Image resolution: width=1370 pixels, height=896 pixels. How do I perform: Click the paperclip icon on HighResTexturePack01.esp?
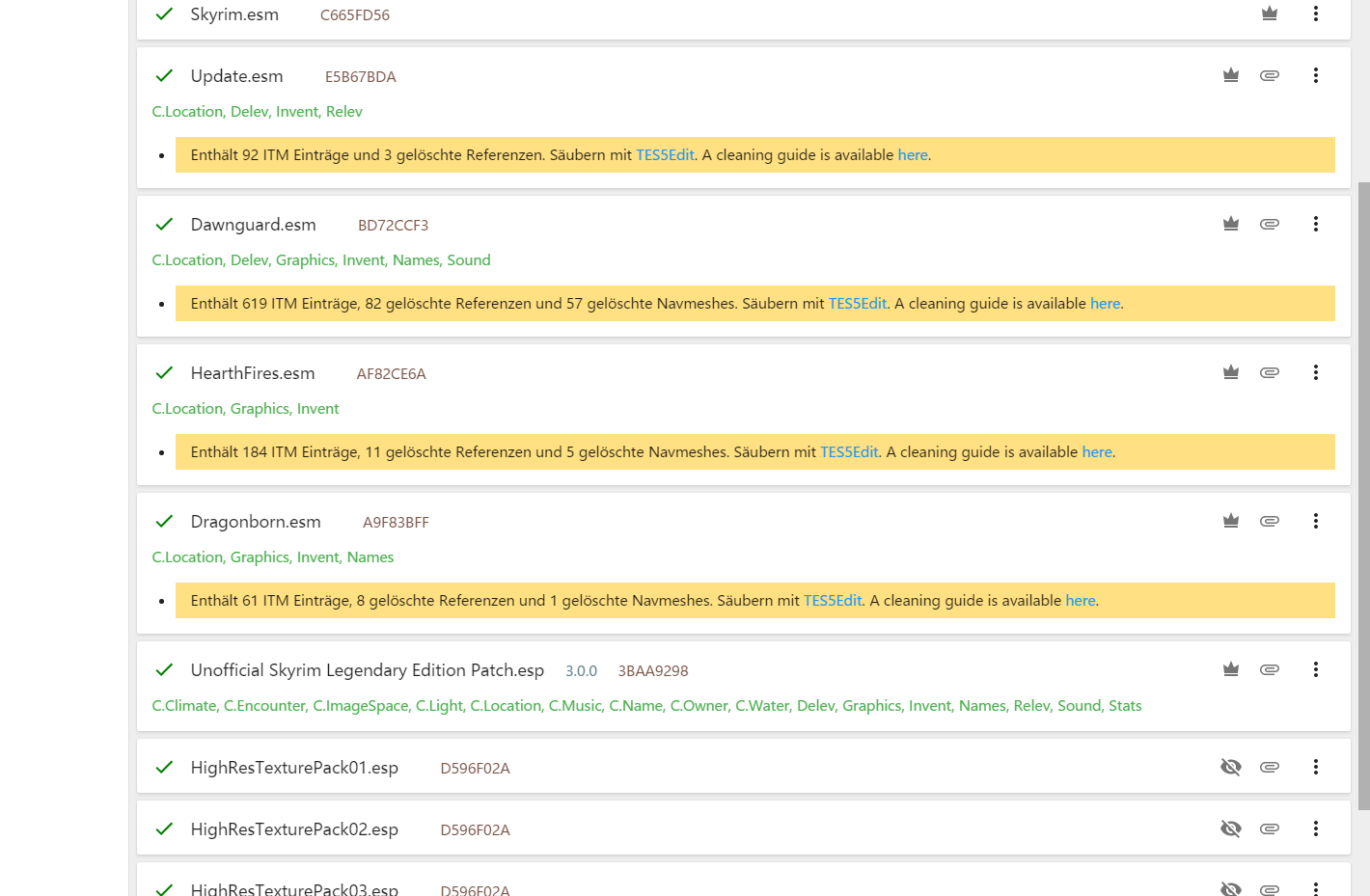(1270, 767)
